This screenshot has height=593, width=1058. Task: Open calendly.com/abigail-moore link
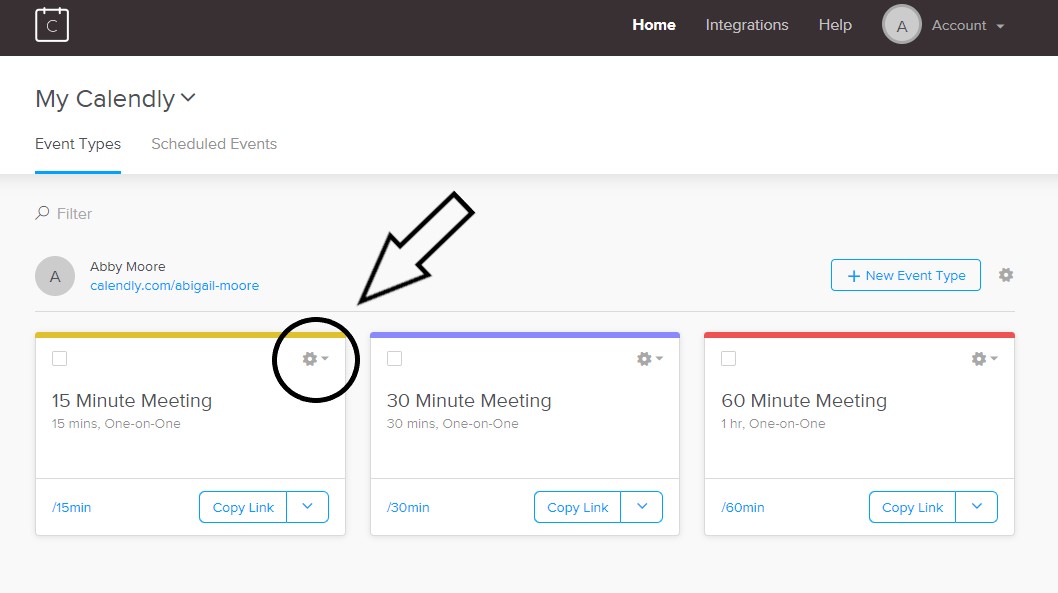click(x=174, y=285)
